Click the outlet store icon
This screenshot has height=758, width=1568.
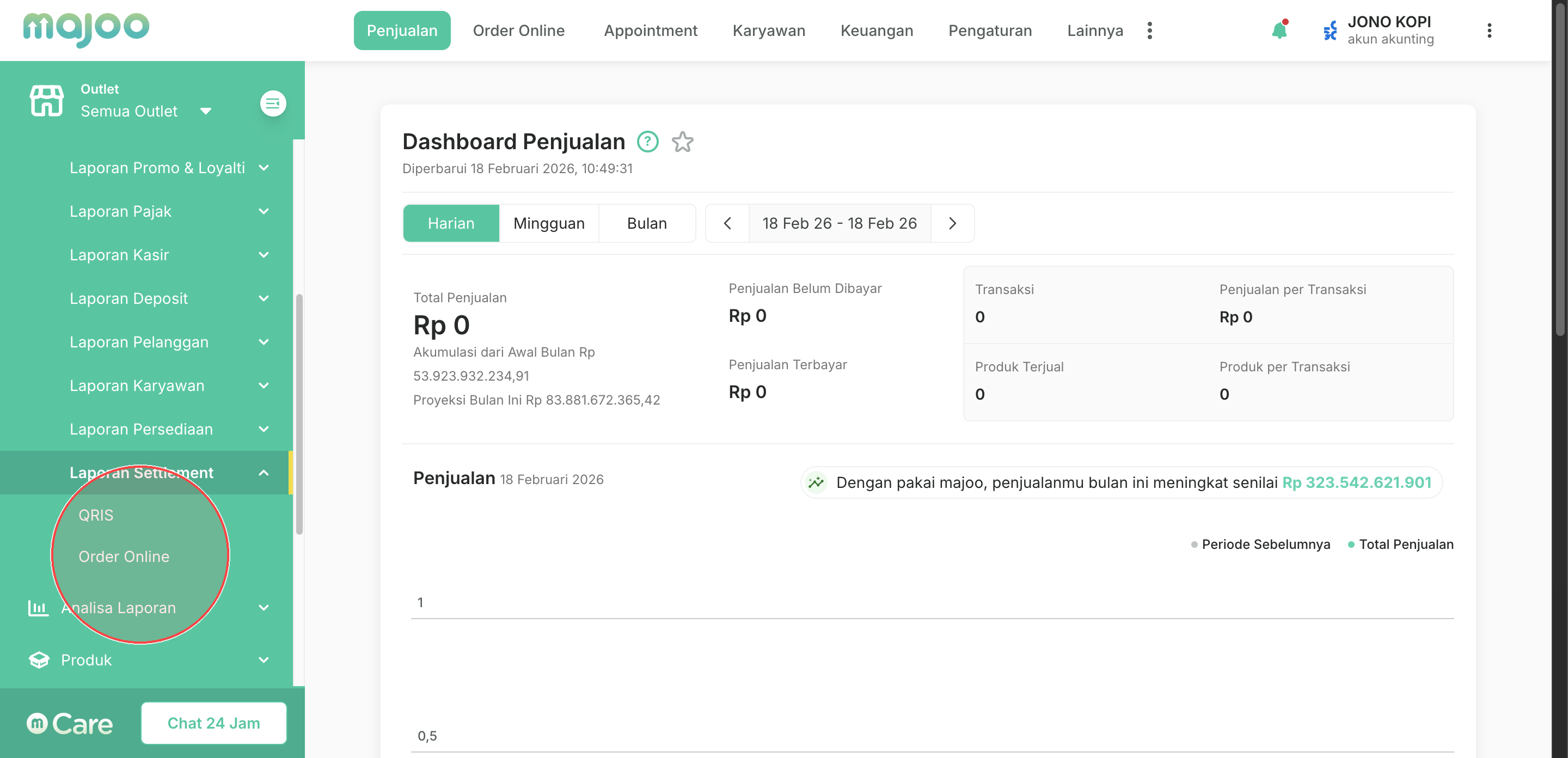46,101
